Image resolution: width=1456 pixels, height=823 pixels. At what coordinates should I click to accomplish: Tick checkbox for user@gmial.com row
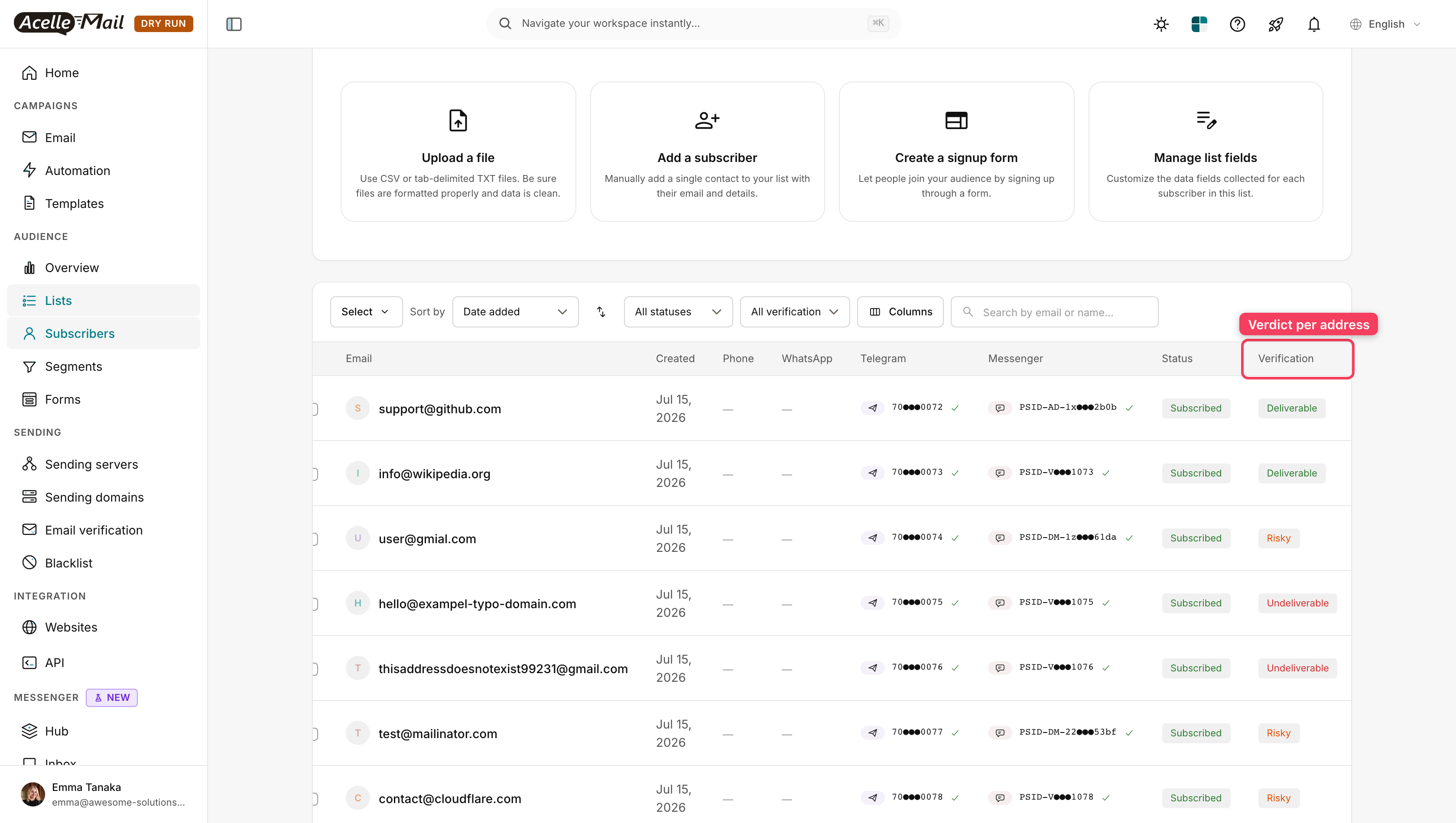(x=315, y=539)
